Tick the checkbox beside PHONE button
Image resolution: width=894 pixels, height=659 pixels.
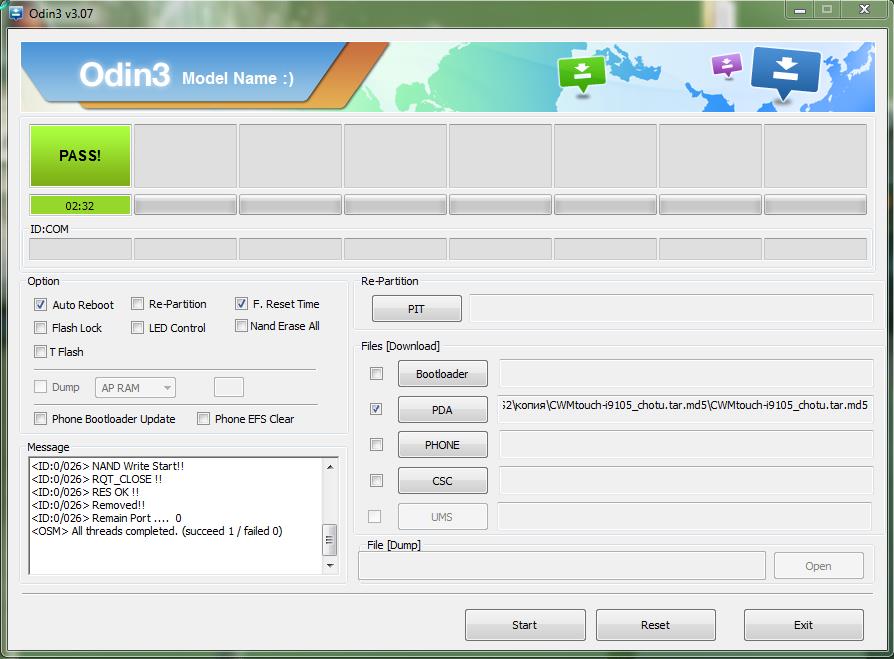point(376,445)
